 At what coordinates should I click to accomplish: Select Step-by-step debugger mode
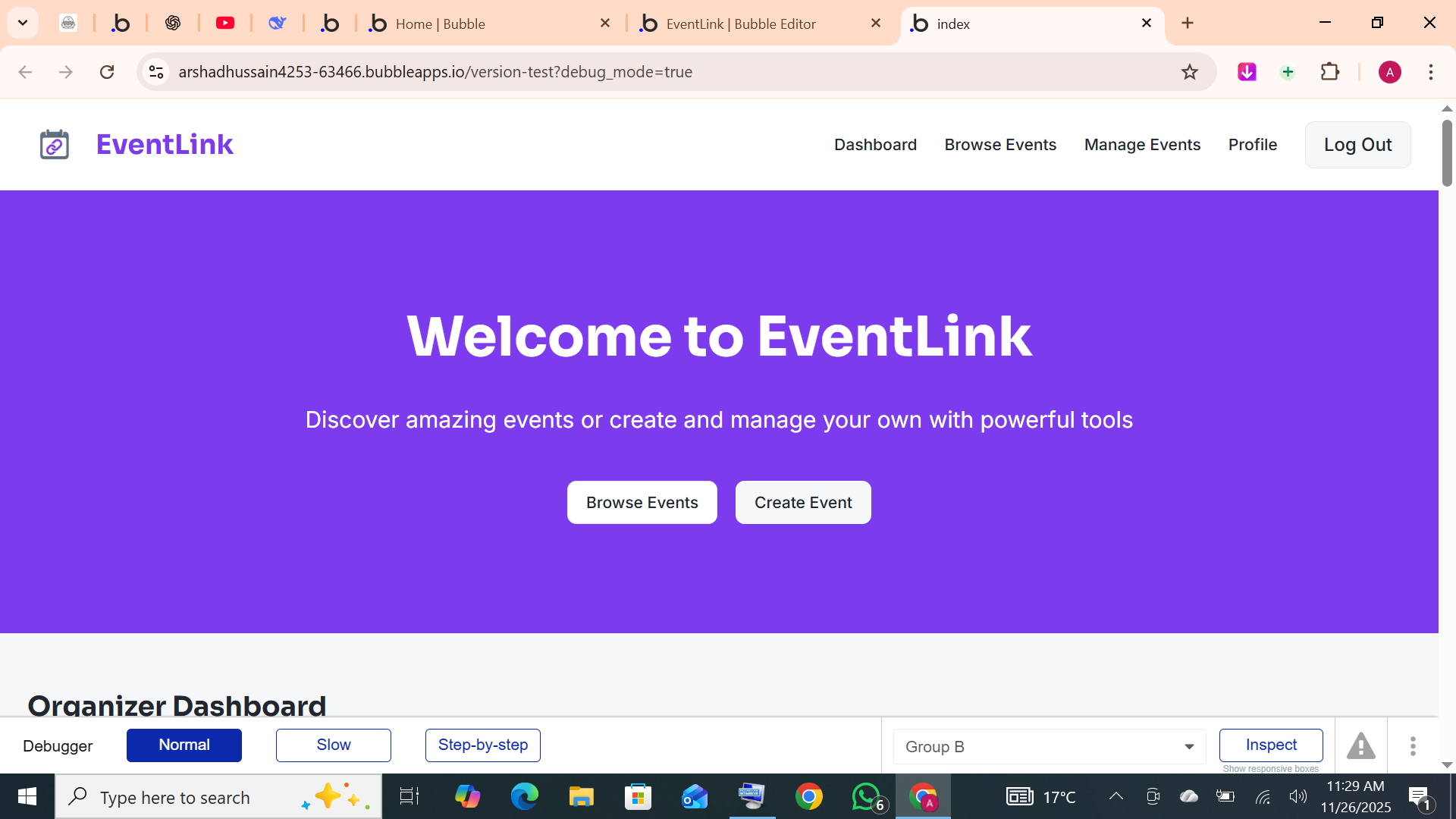click(483, 745)
